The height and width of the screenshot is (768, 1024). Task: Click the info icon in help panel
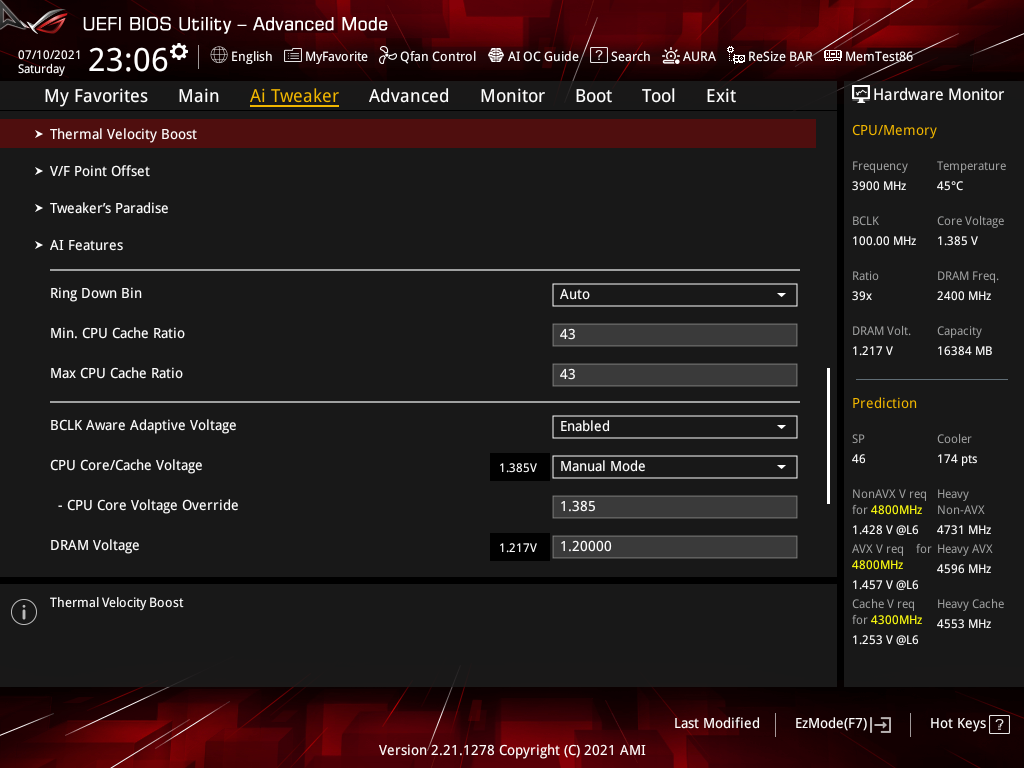coord(24,612)
